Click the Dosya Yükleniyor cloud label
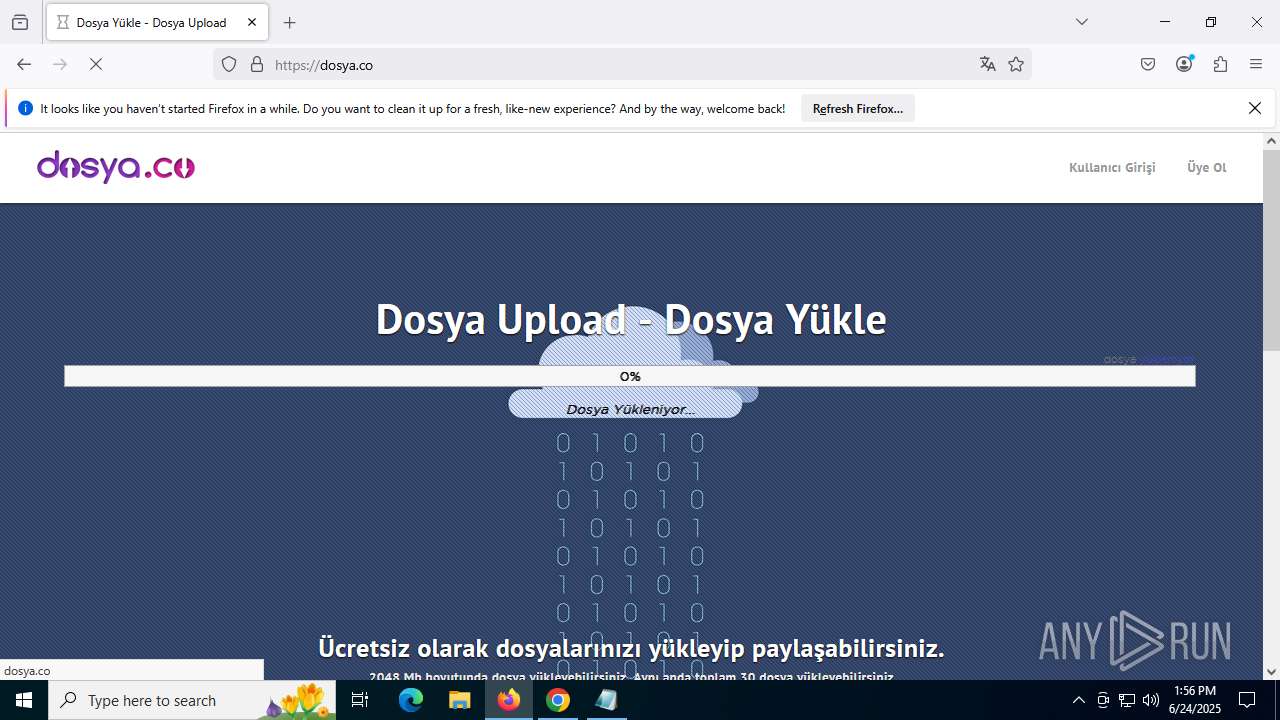The width and height of the screenshot is (1280, 720). coord(630,409)
